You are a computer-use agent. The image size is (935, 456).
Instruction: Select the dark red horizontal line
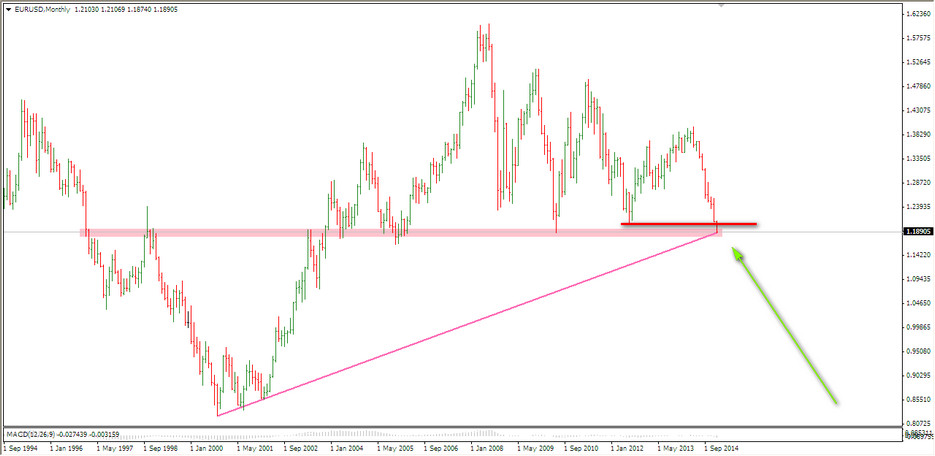point(687,223)
